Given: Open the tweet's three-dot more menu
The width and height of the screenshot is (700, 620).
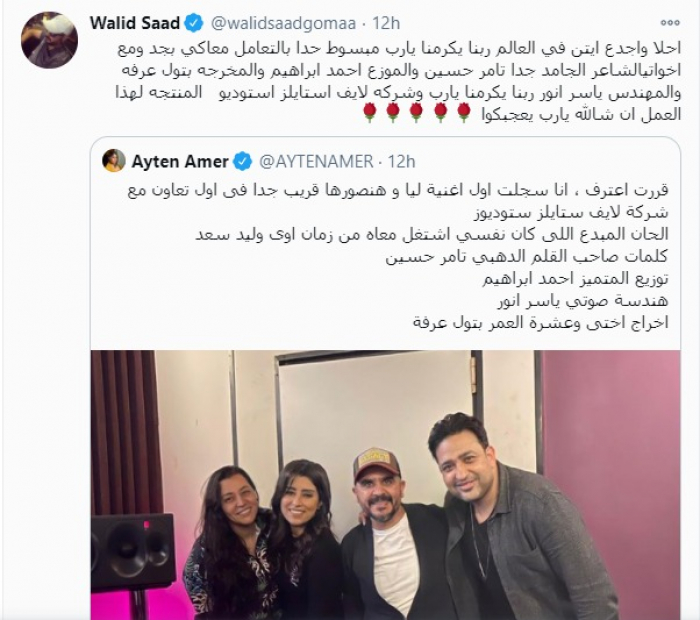Looking at the screenshot, I should (670, 22).
